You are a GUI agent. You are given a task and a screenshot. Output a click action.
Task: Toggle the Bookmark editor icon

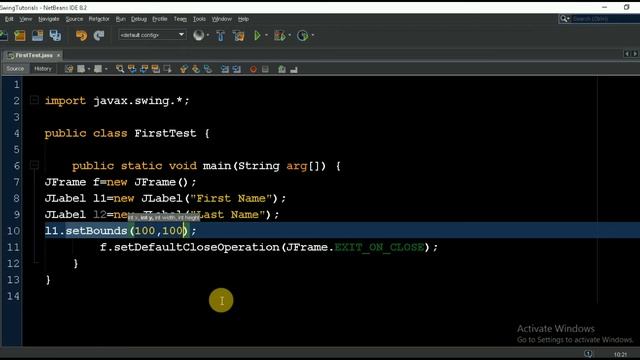pos(208,69)
